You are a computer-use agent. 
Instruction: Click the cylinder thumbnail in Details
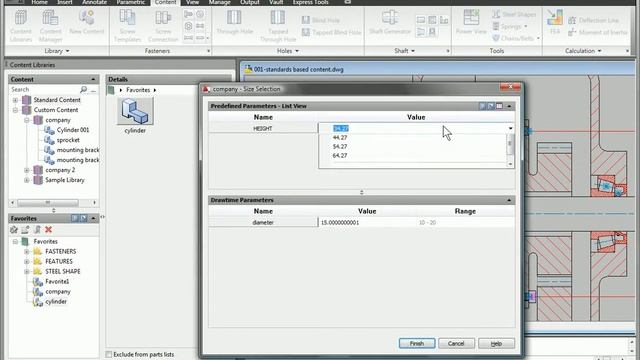click(x=135, y=111)
